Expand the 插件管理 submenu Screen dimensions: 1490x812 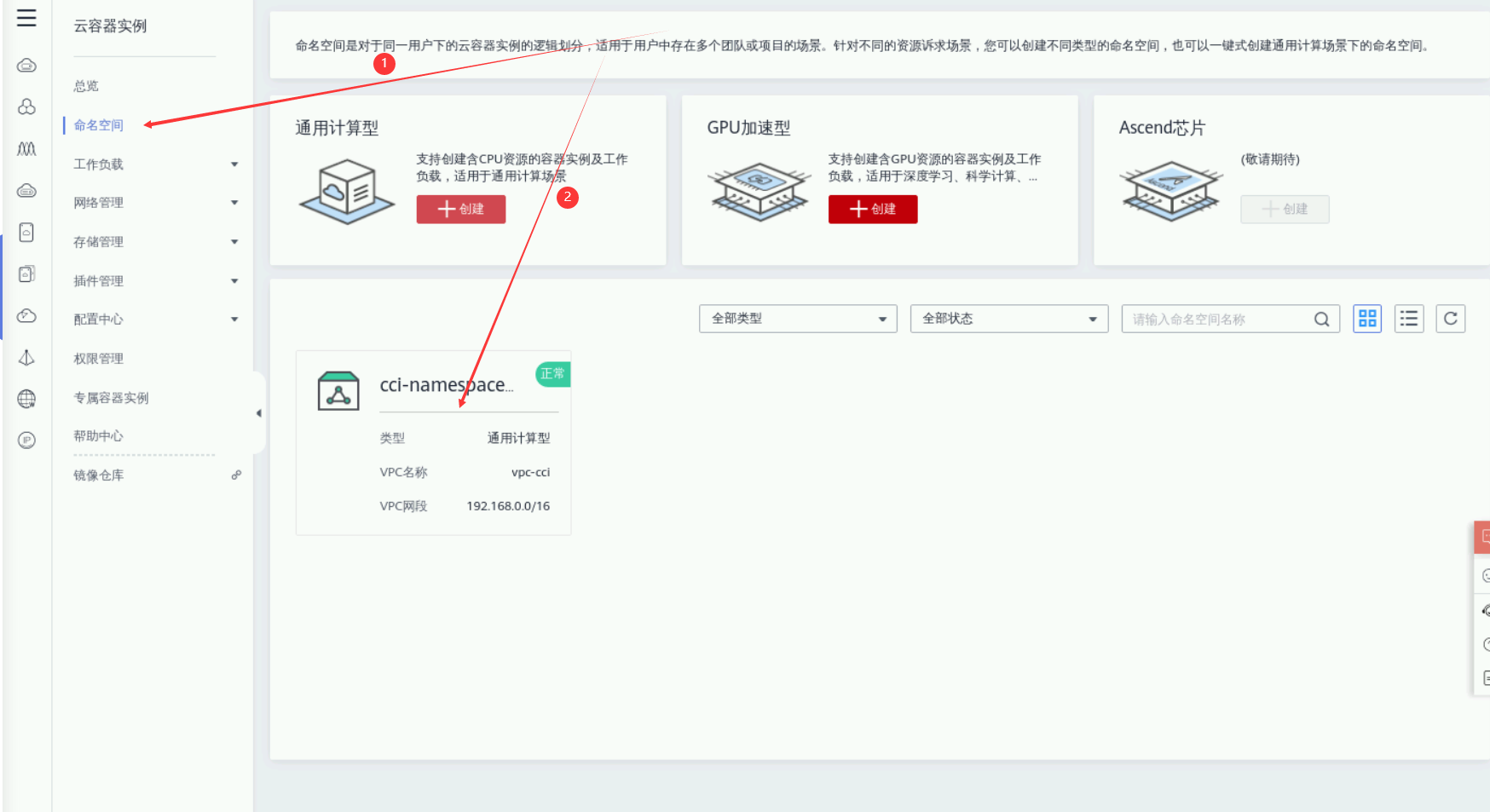coord(234,281)
